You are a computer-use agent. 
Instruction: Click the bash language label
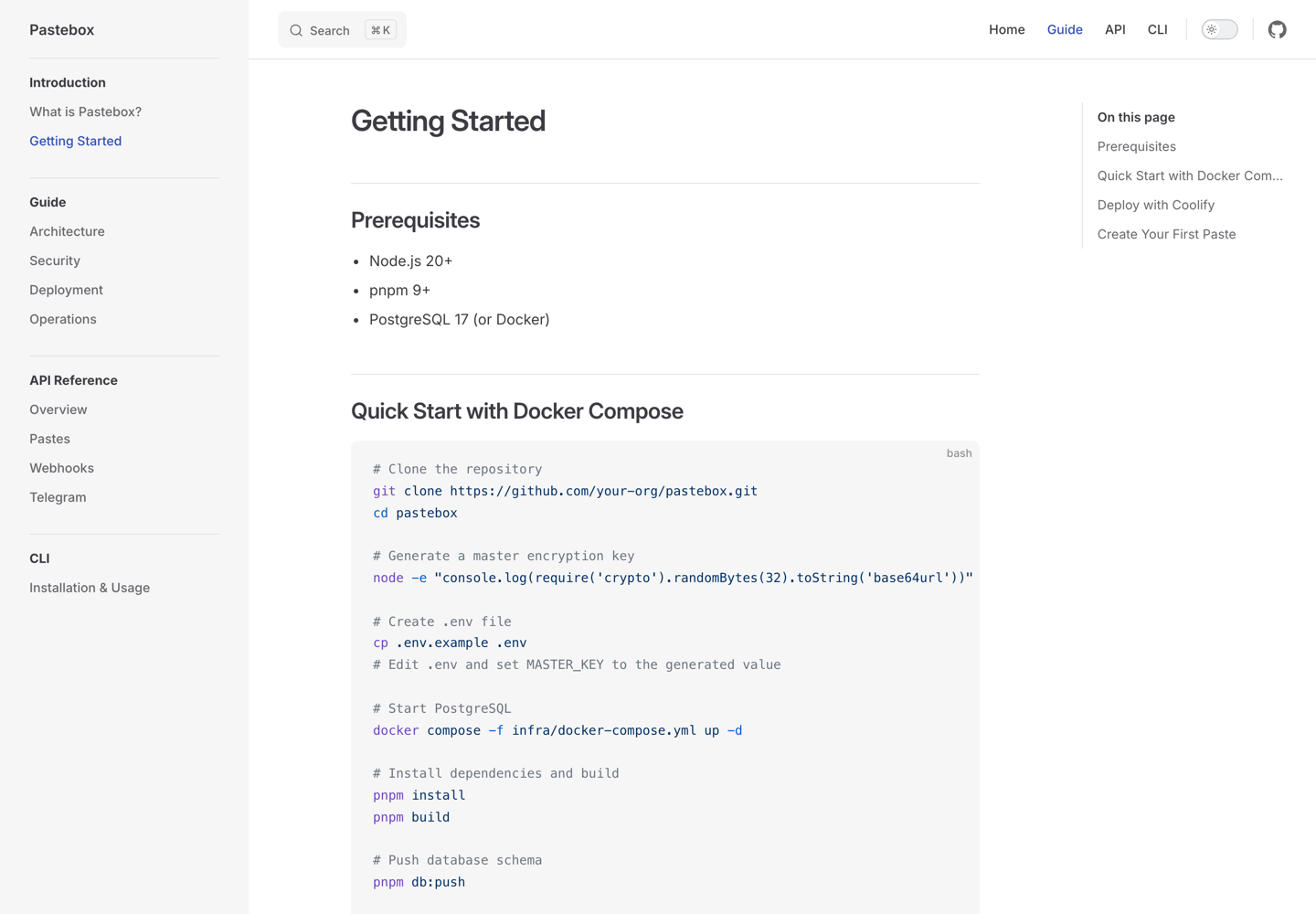pyautogui.click(x=959, y=453)
